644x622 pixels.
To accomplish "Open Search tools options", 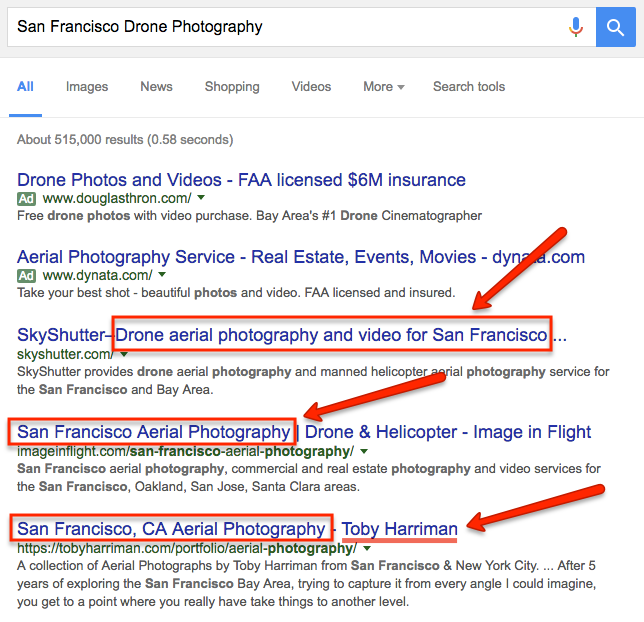I will pos(469,87).
